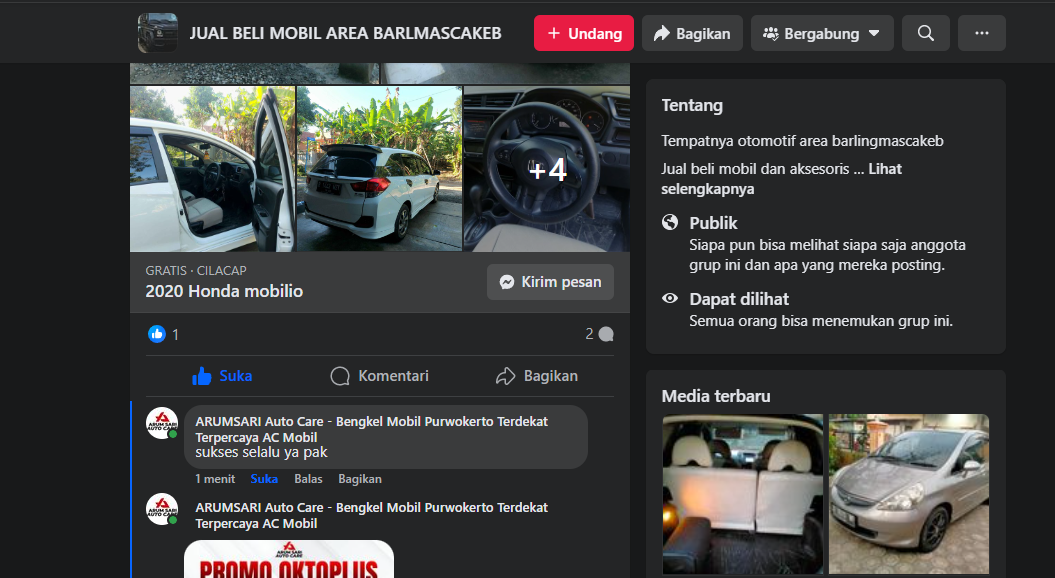Open ARUMSARI Auto Care name in first comment
This screenshot has width=1055, height=578.
(371, 429)
